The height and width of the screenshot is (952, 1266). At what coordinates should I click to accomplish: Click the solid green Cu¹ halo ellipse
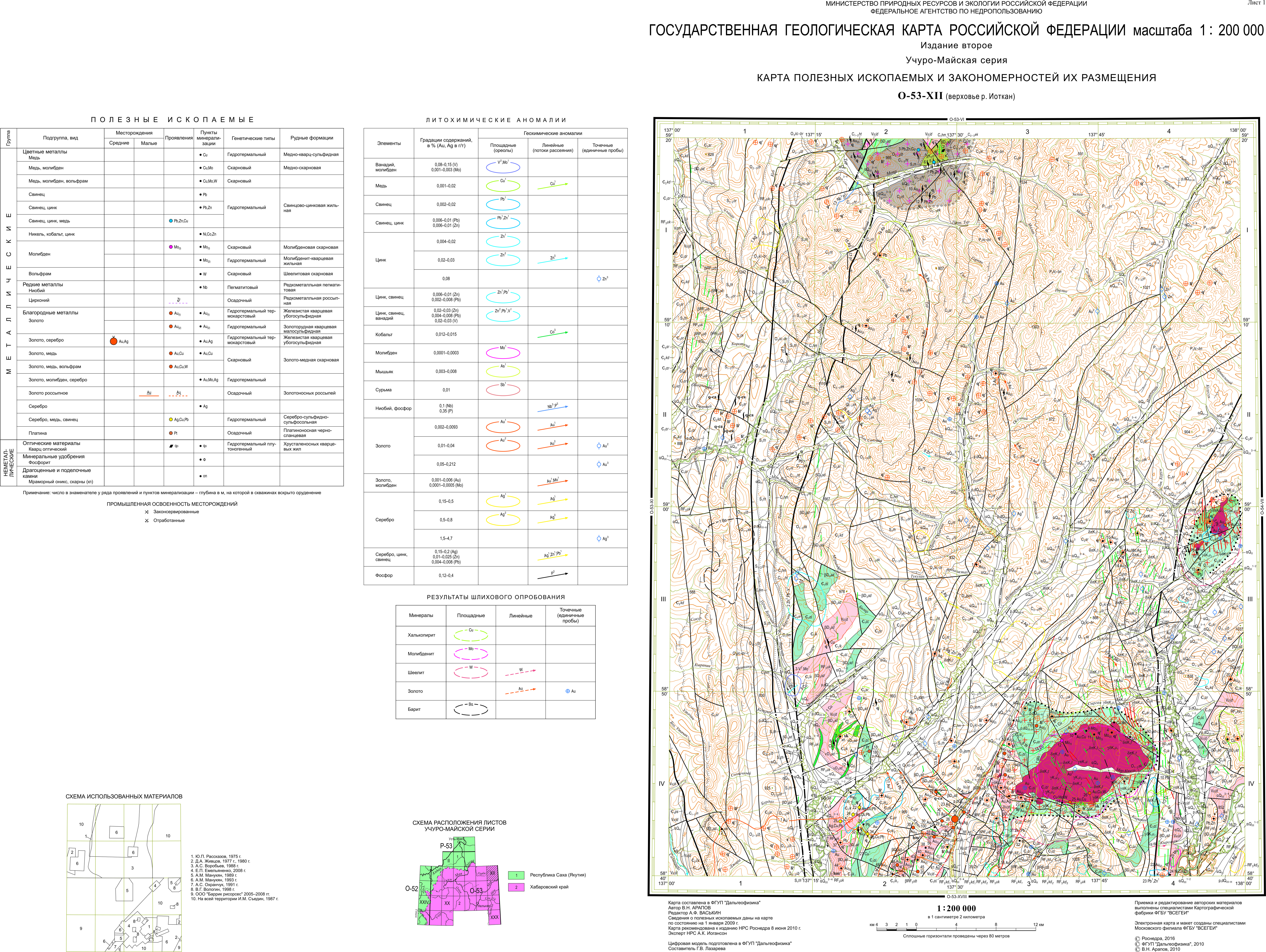click(x=503, y=186)
